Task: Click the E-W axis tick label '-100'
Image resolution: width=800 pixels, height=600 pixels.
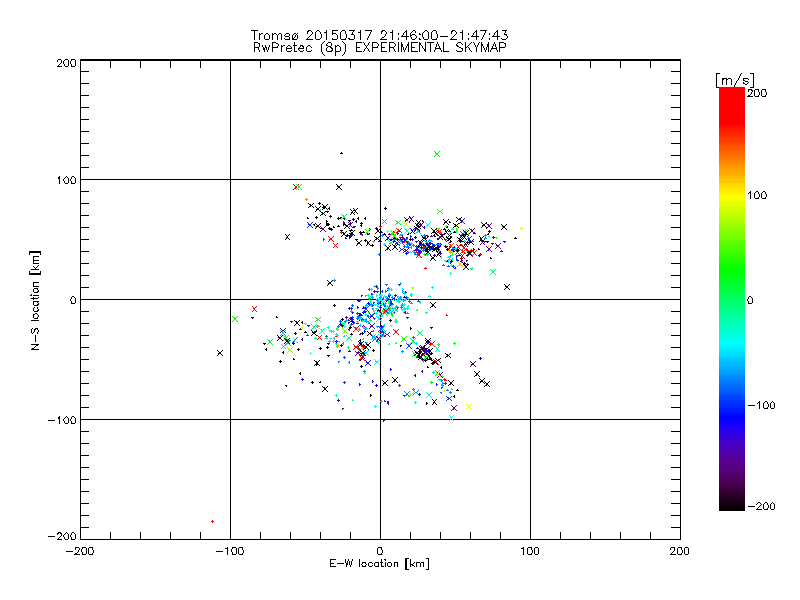Action: (230, 551)
